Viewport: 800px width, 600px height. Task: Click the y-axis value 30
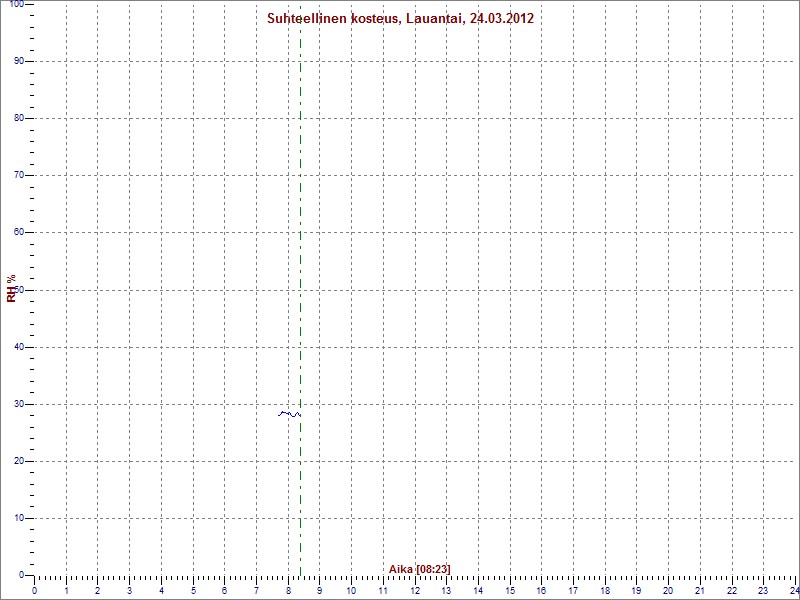pos(18,404)
